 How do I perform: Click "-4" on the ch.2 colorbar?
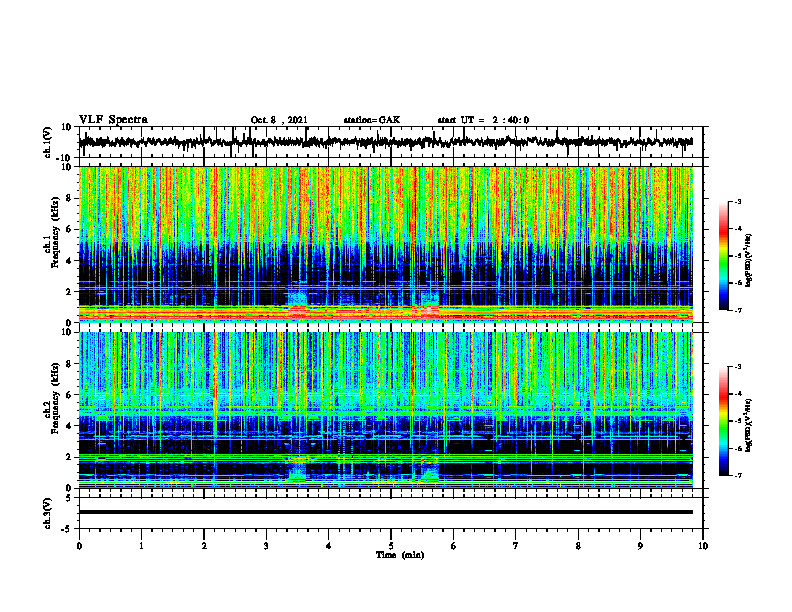pyautogui.click(x=737, y=394)
